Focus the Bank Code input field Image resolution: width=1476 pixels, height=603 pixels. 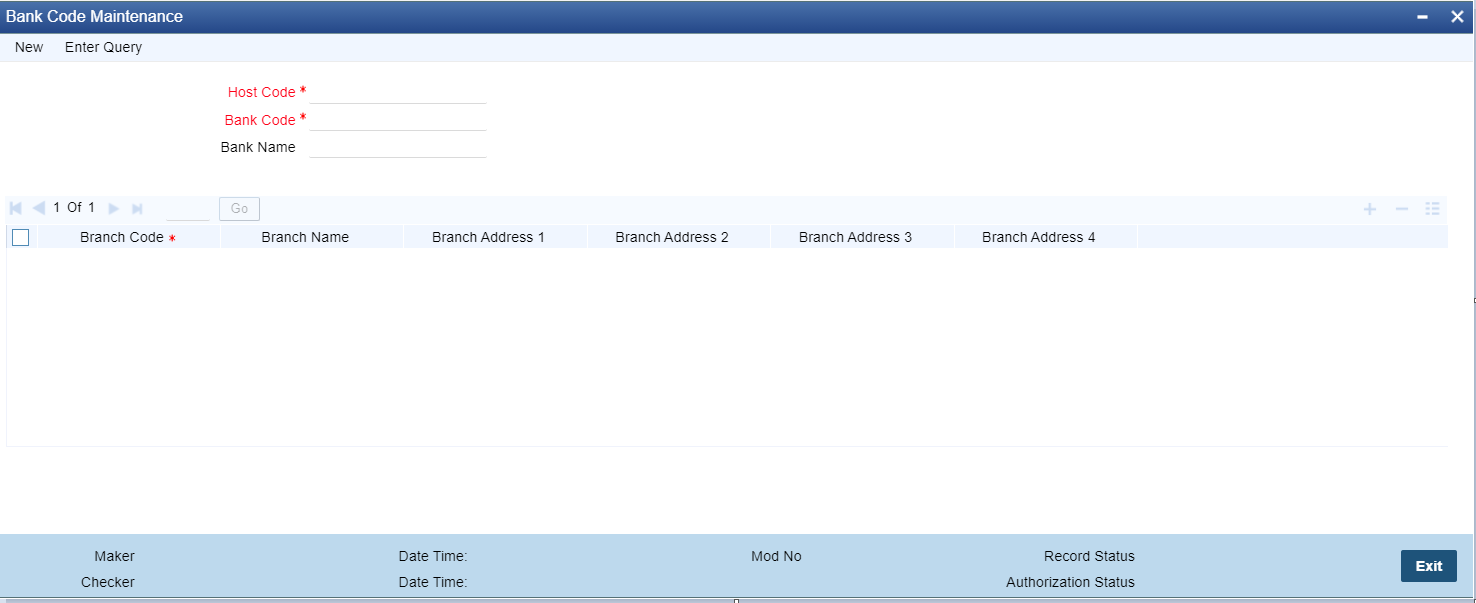(x=398, y=120)
